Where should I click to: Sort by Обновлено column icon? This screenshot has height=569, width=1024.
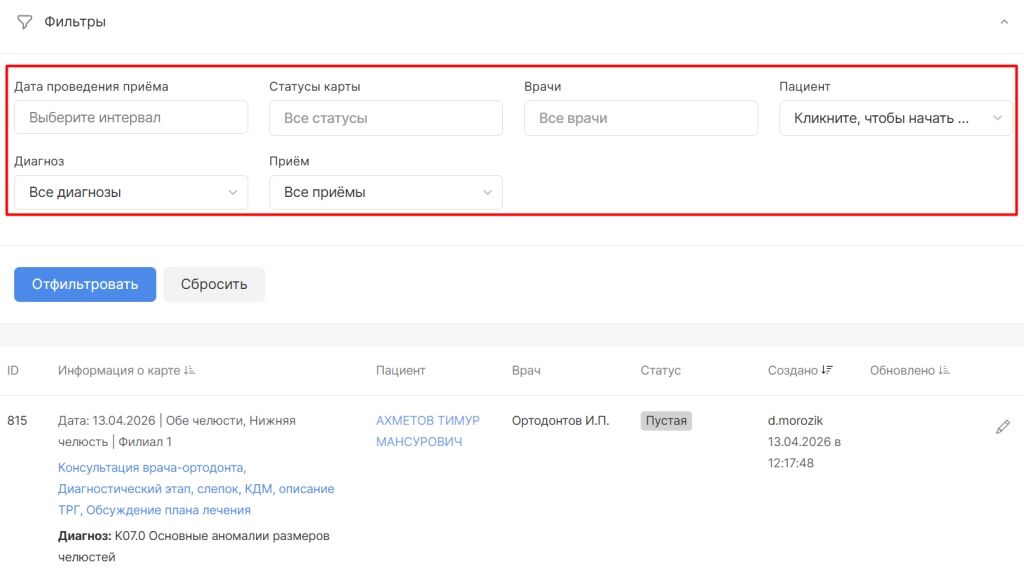point(943,371)
